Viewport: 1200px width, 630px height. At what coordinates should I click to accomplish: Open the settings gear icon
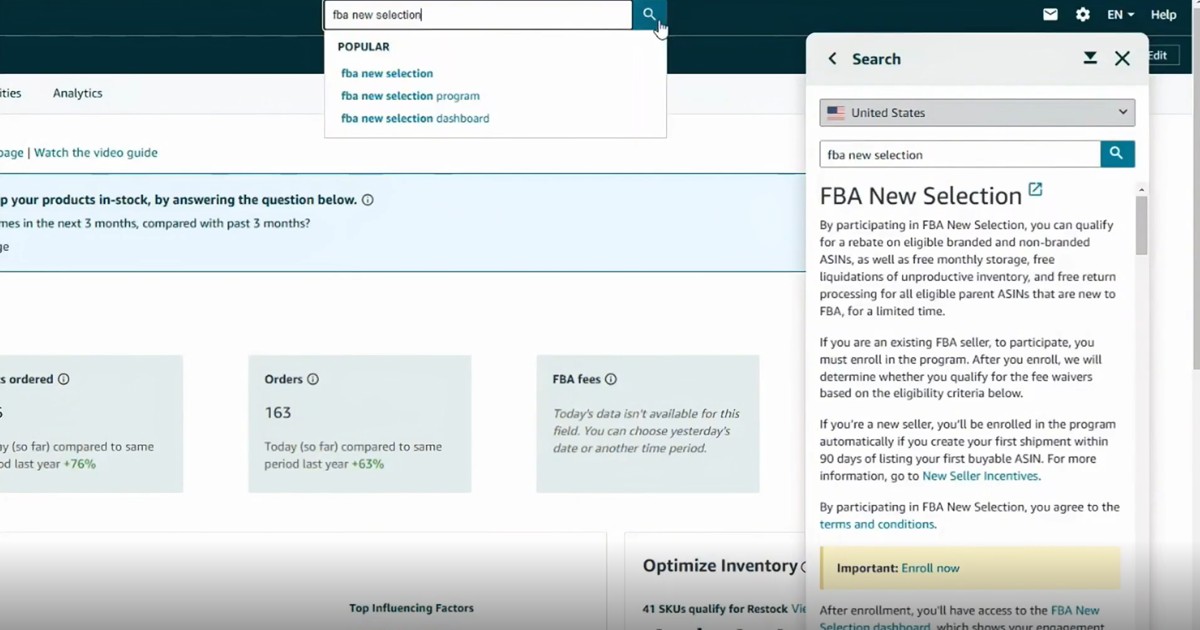click(x=1083, y=15)
